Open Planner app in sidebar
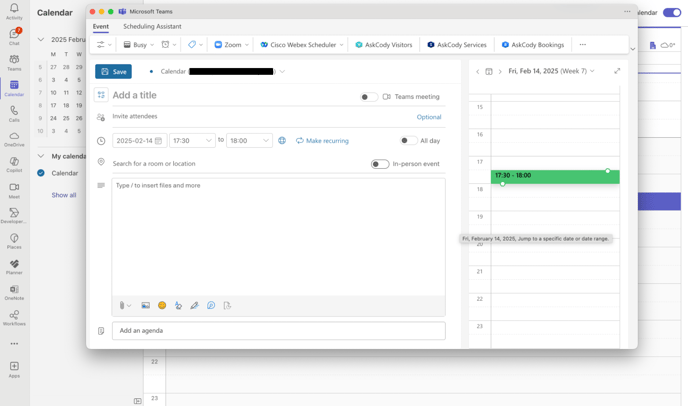688x406 pixels. (x=14, y=267)
